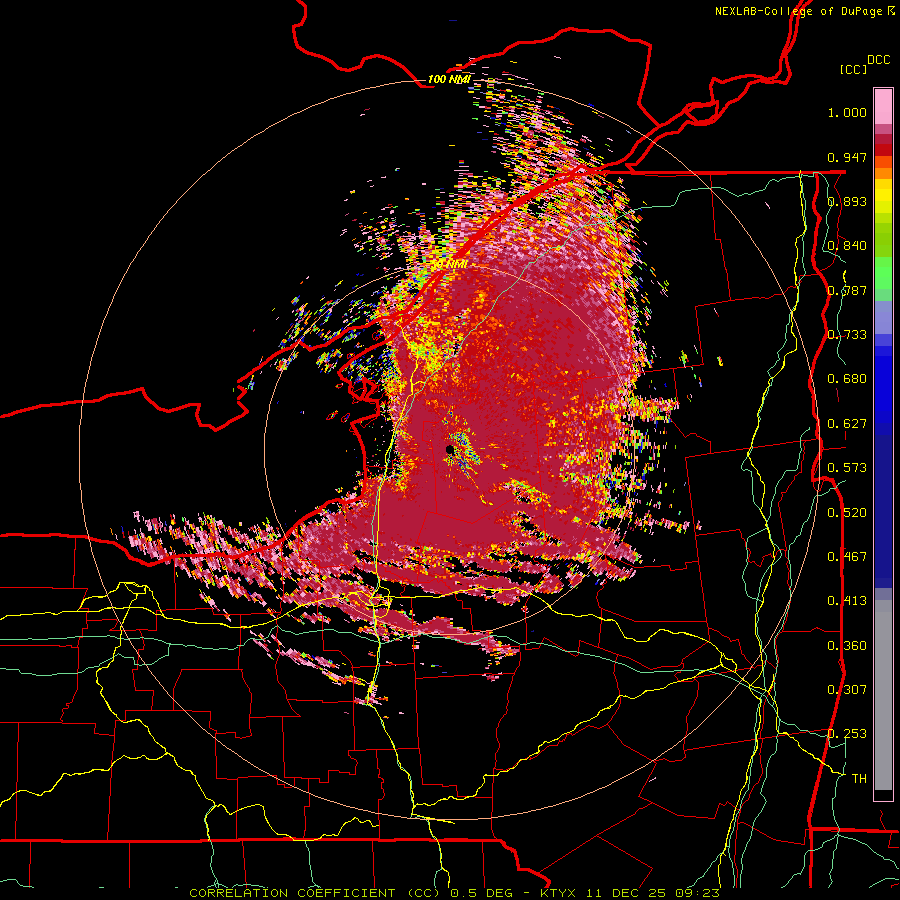Click the 11 DEC 25 date text
The width and height of the screenshot is (900, 900).
point(625,893)
